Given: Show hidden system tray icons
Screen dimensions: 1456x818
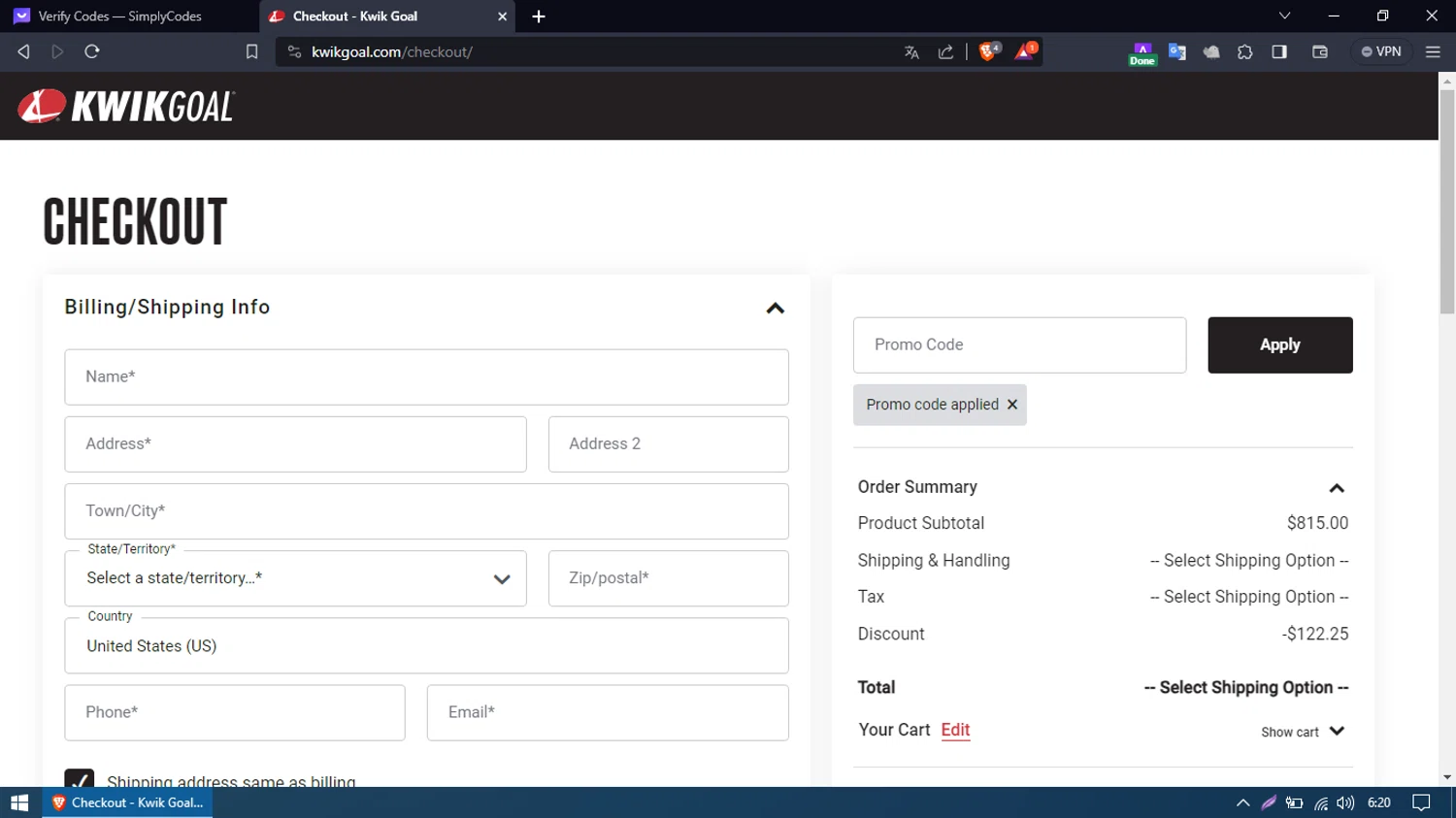Looking at the screenshot, I should click(x=1242, y=802).
